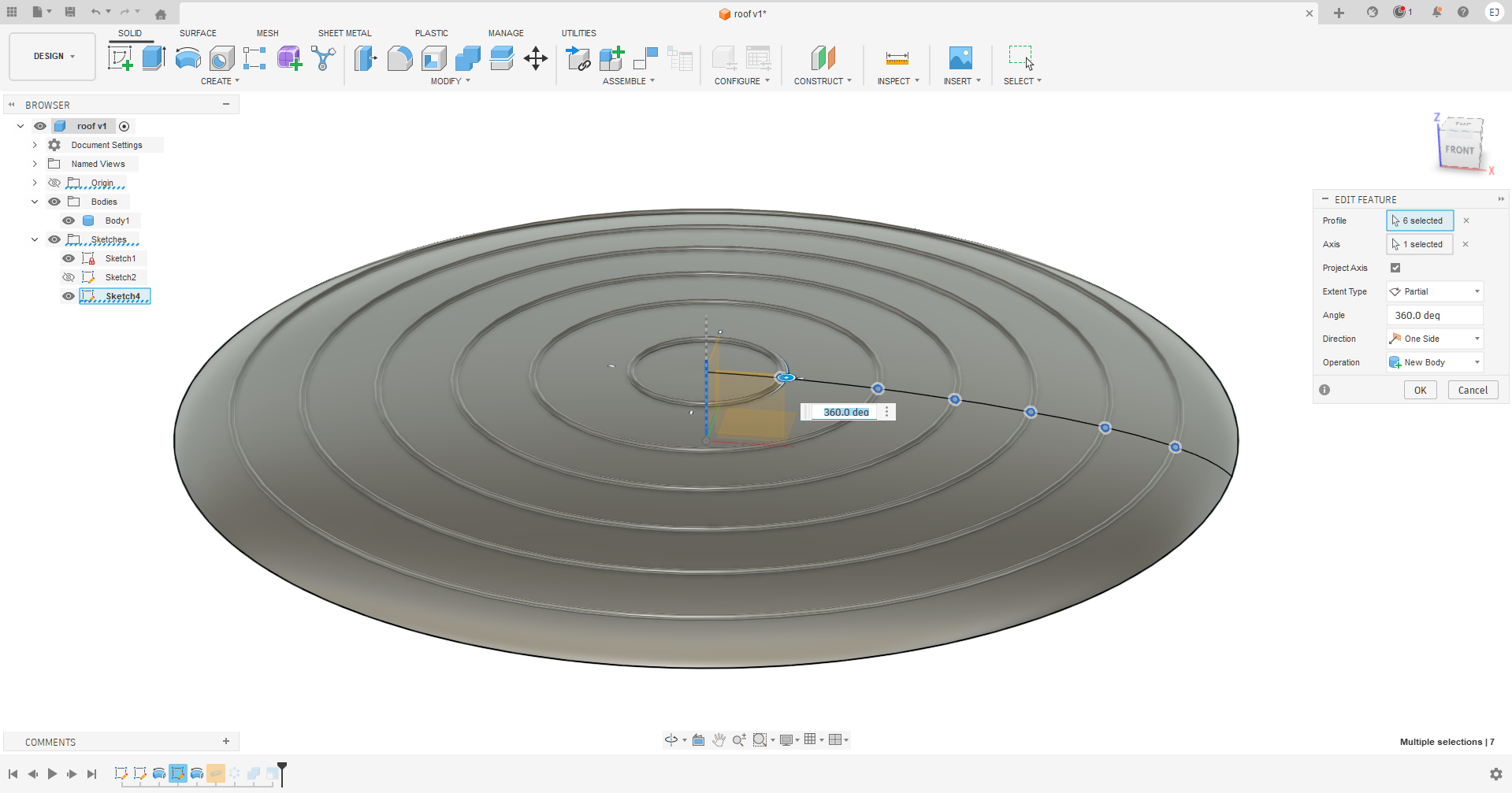The image size is (1512, 793).
Task: Click the Axis 1 selected button
Action: [1420, 244]
